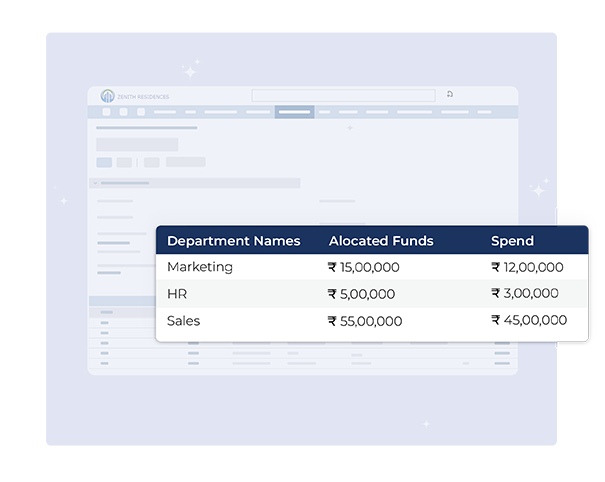Click the Zenith Residences brand name text
605x482 pixels.
click(x=144, y=97)
